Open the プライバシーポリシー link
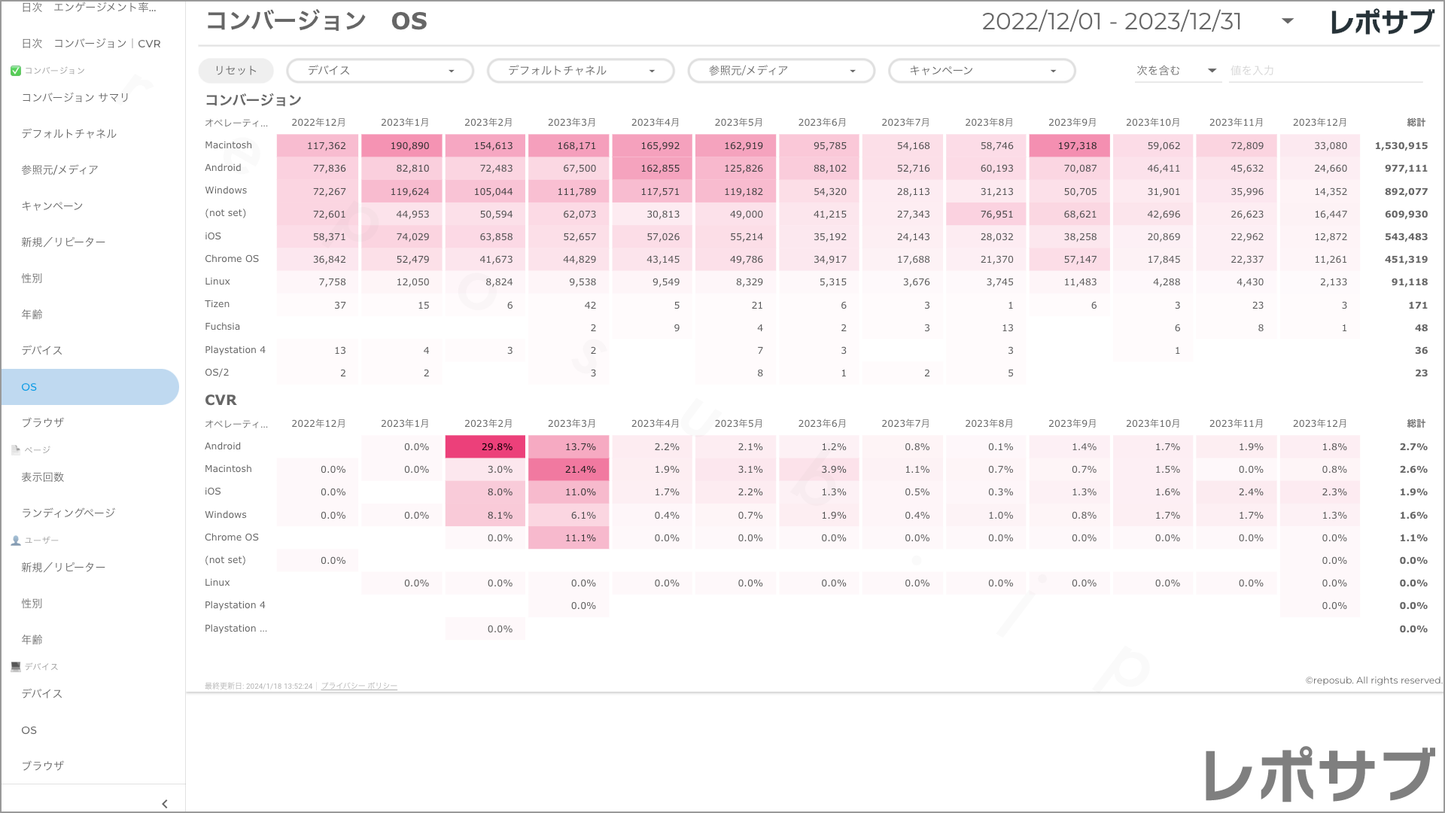1445x813 pixels. pos(359,686)
